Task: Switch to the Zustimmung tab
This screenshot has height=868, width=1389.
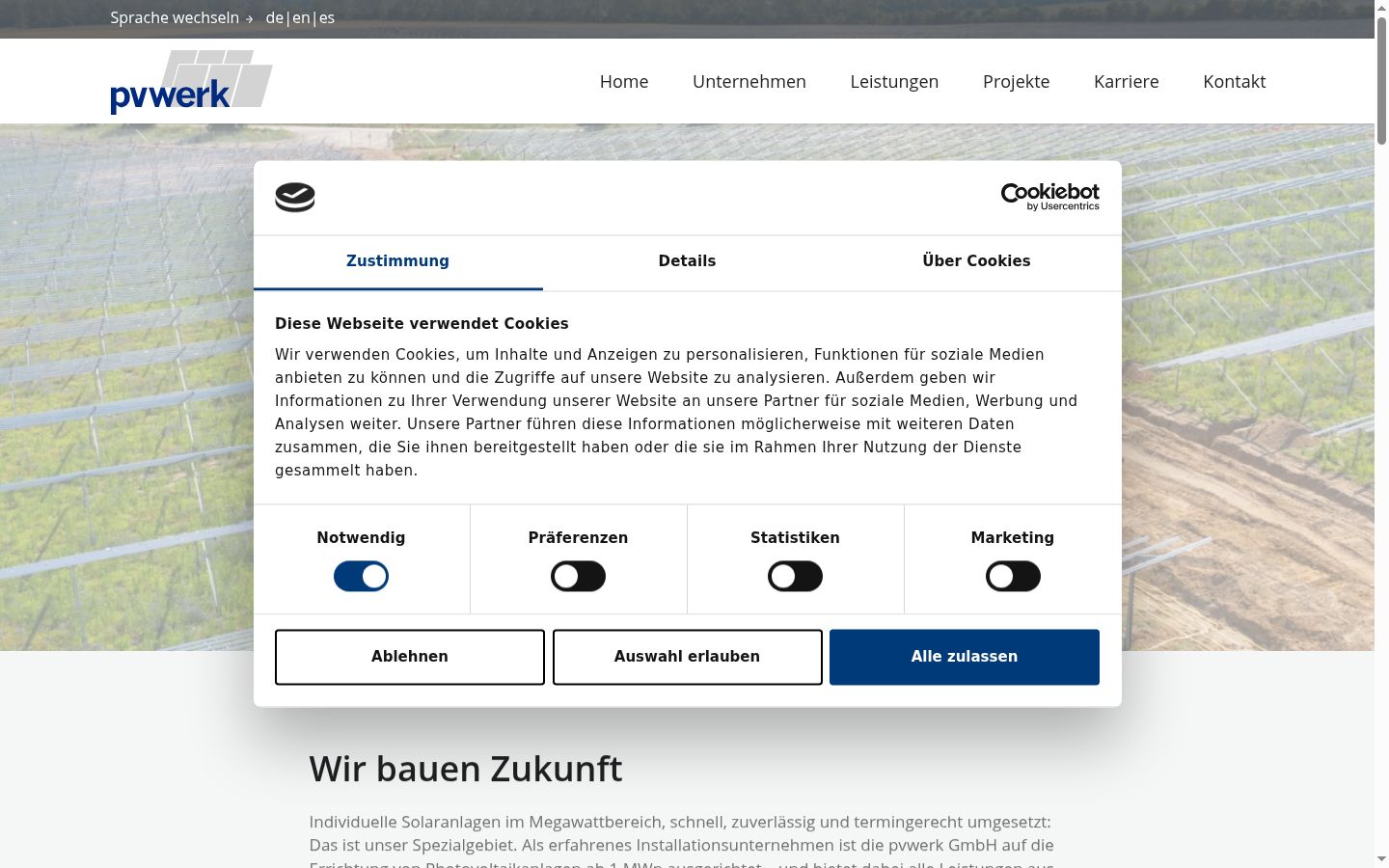Action: coord(397,261)
